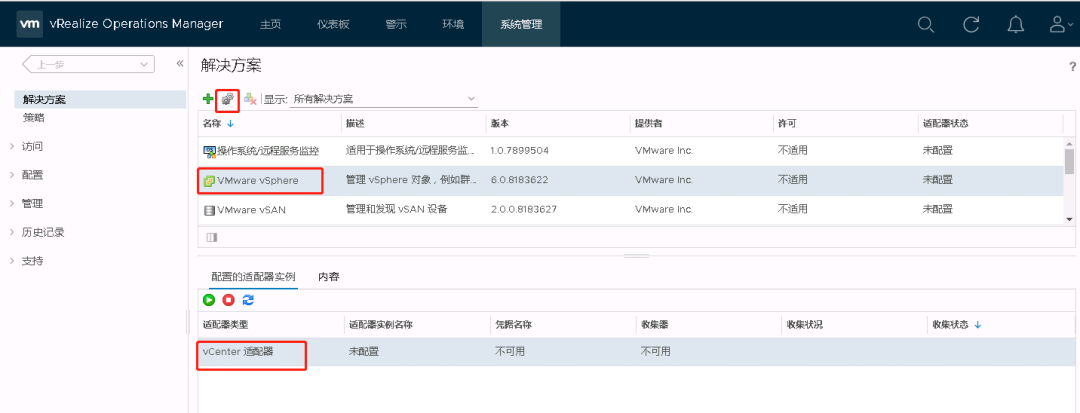Open the 环境 menu
Viewport: 1080px width, 413px height.
coord(453,24)
